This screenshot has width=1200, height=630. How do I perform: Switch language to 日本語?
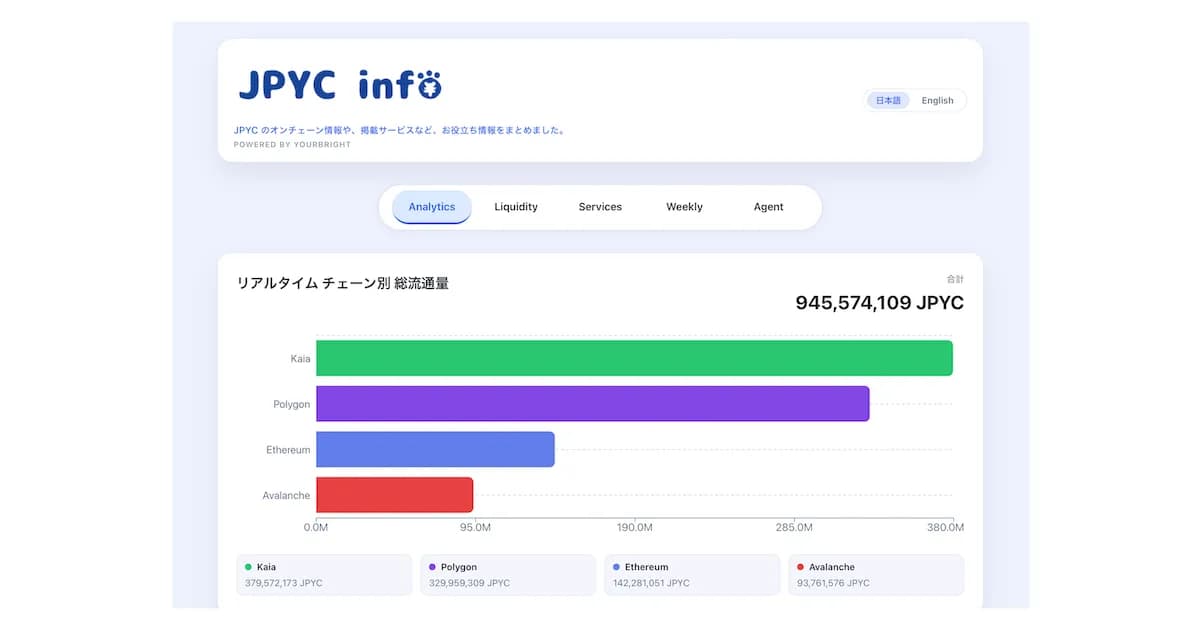tap(888, 100)
